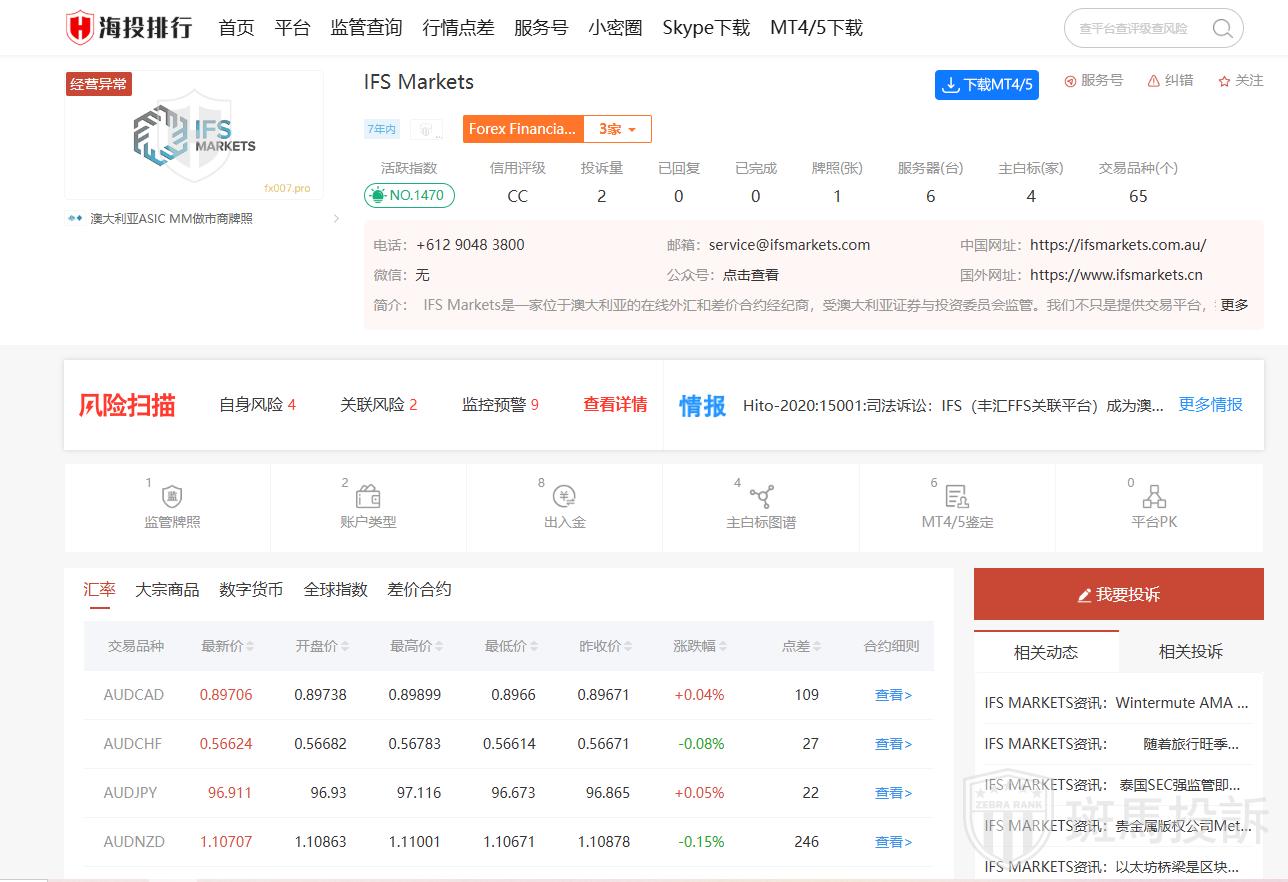Click the 纠错 warning icon
The image size is (1288, 882).
pos(1154,81)
